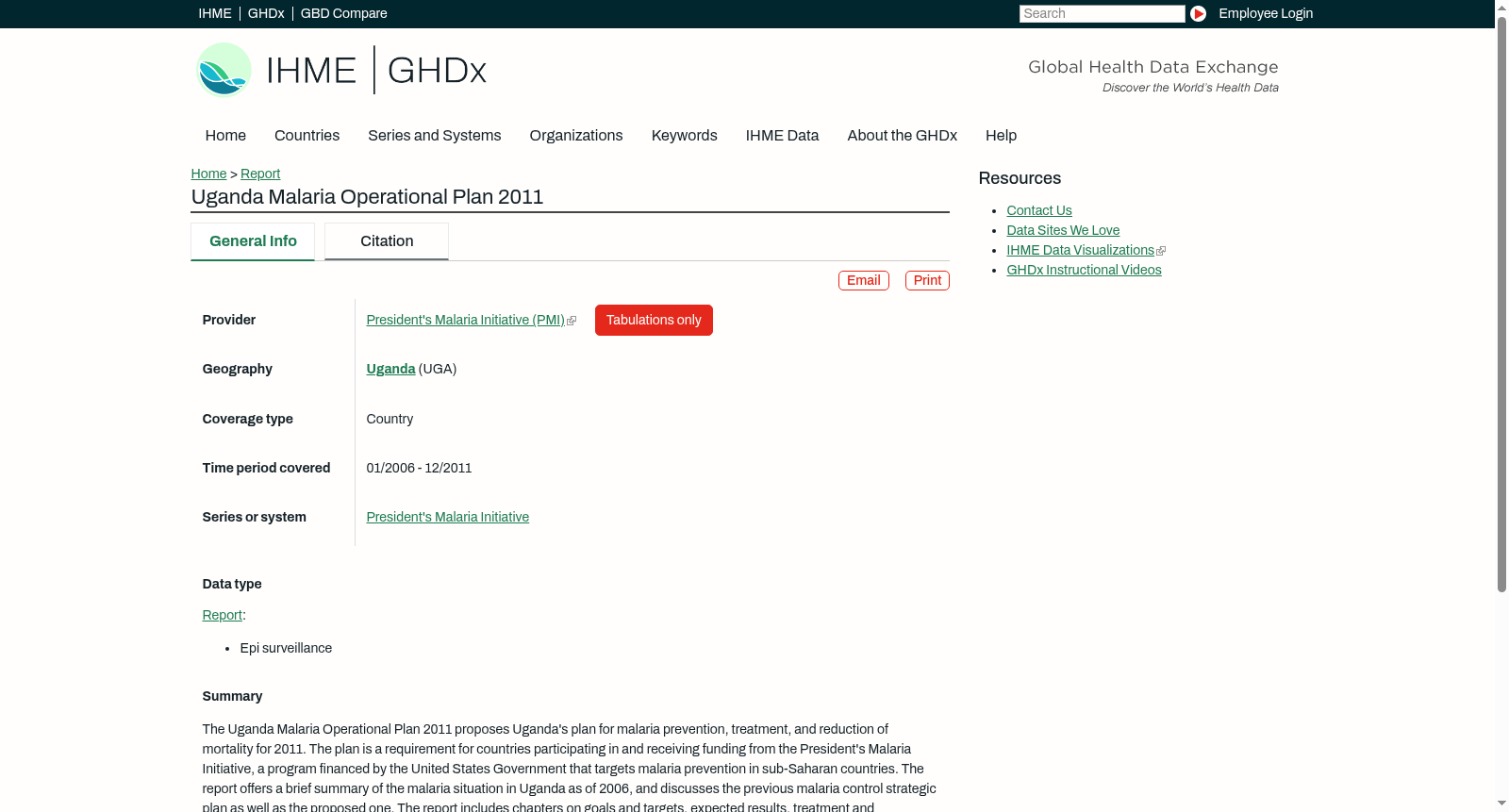1509x812 pixels.
Task: Open the Organizations menu
Action: 576,136
